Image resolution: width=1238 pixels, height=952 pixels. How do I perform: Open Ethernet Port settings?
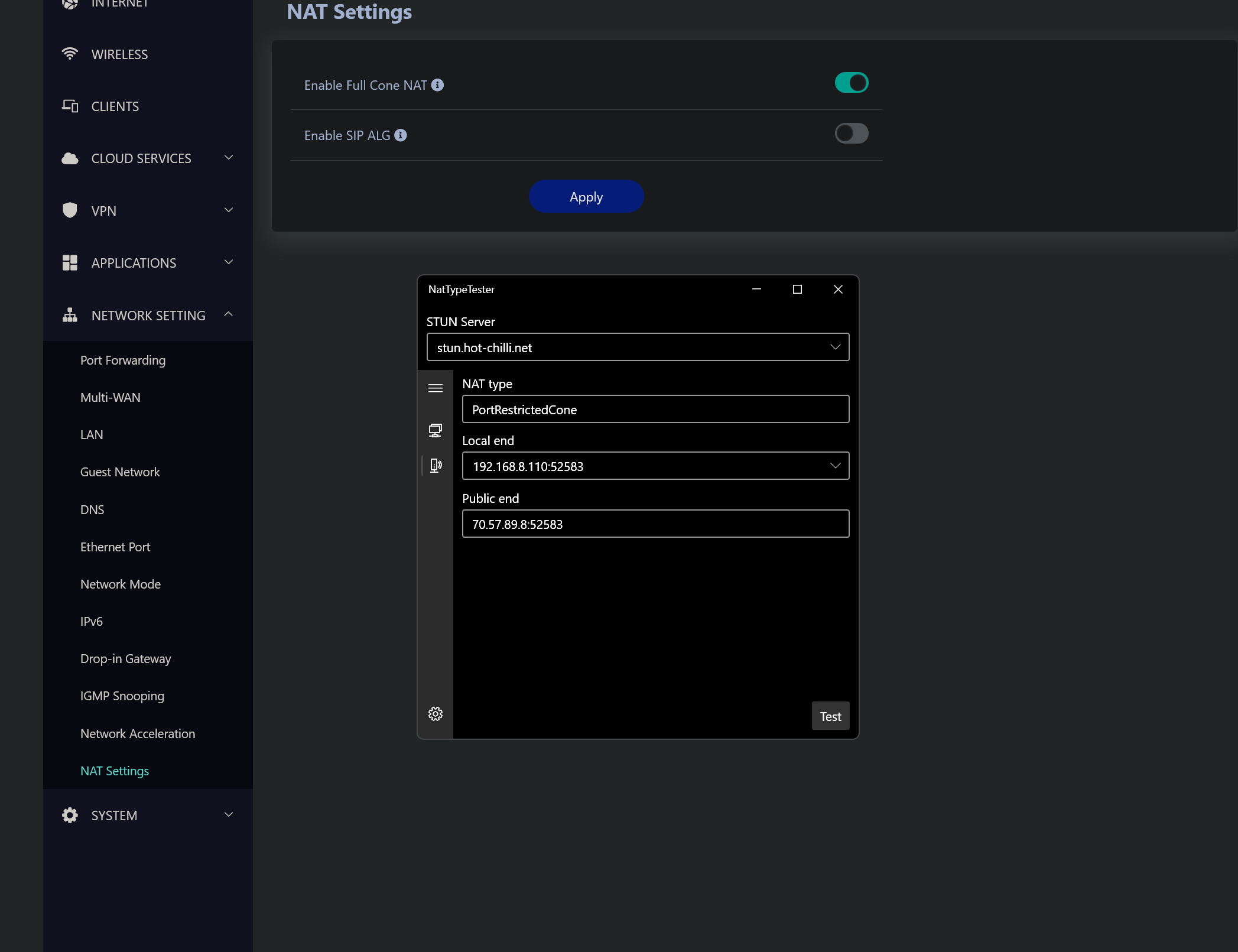tap(115, 547)
